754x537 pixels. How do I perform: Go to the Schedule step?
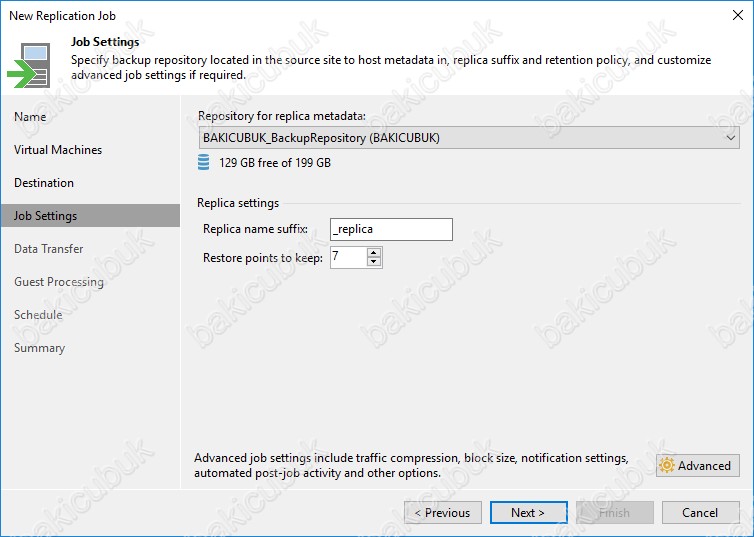click(x=38, y=315)
